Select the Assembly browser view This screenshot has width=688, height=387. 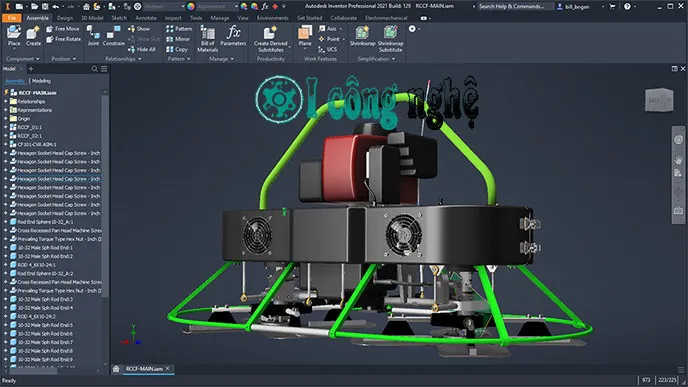coord(15,81)
